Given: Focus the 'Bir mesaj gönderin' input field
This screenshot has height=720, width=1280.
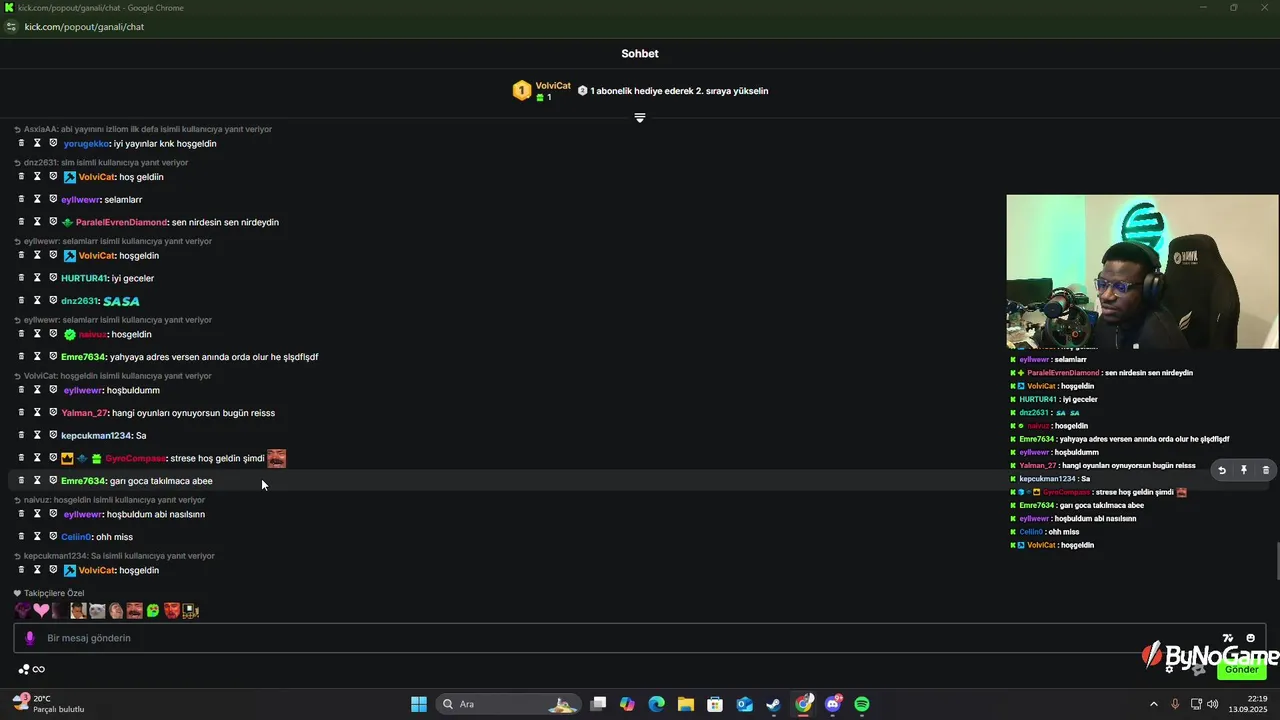Looking at the screenshot, I should pos(640,638).
